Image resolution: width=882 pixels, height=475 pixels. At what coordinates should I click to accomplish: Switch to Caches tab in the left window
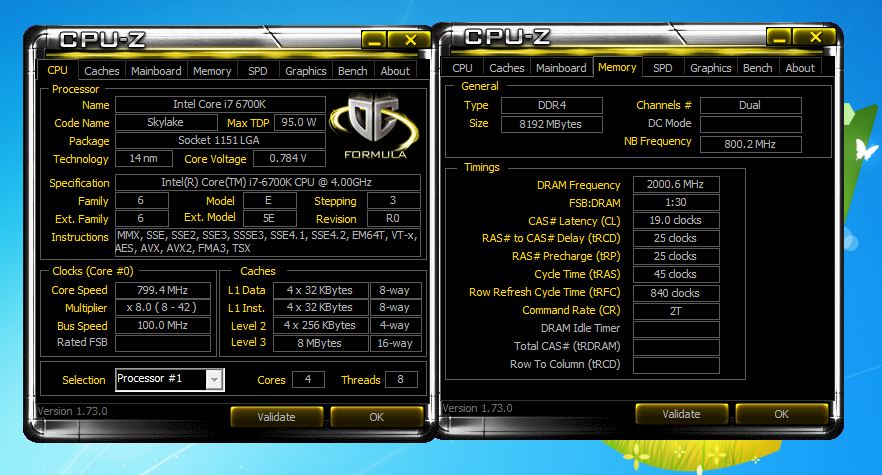[x=102, y=71]
